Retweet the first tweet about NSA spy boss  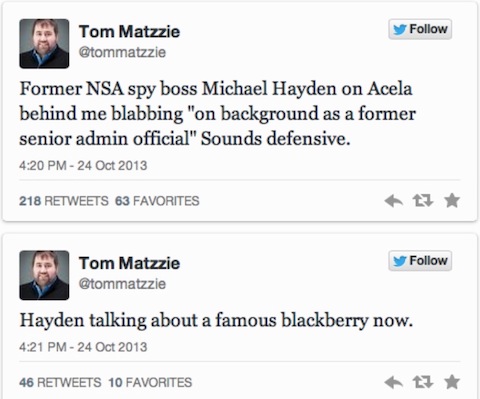[x=423, y=201]
